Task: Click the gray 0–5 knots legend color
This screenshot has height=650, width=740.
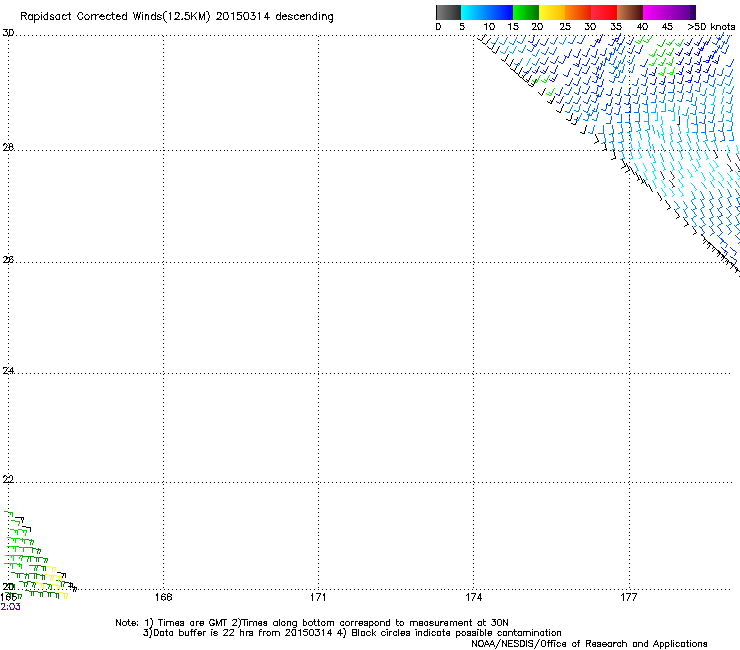Action: coord(448,12)
